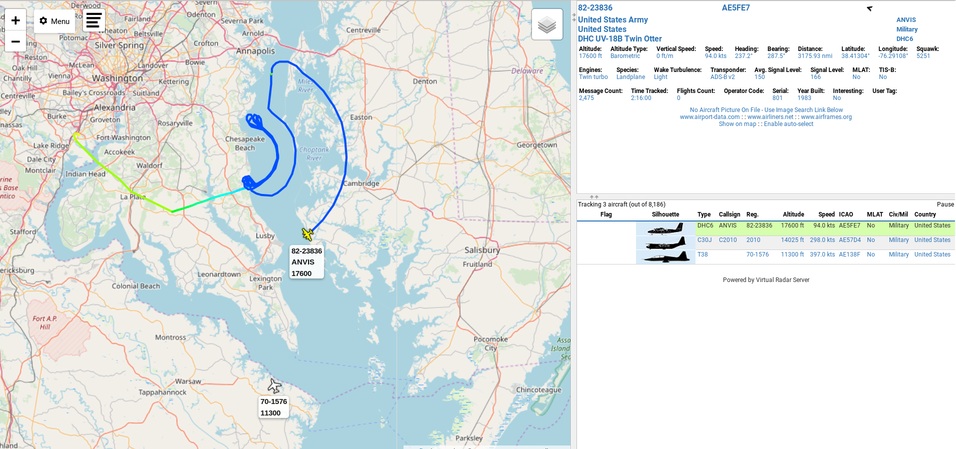Open www.airliners.net link
Image resolution: width=956 pixels, height=449 pixels.
coord(768,117)
